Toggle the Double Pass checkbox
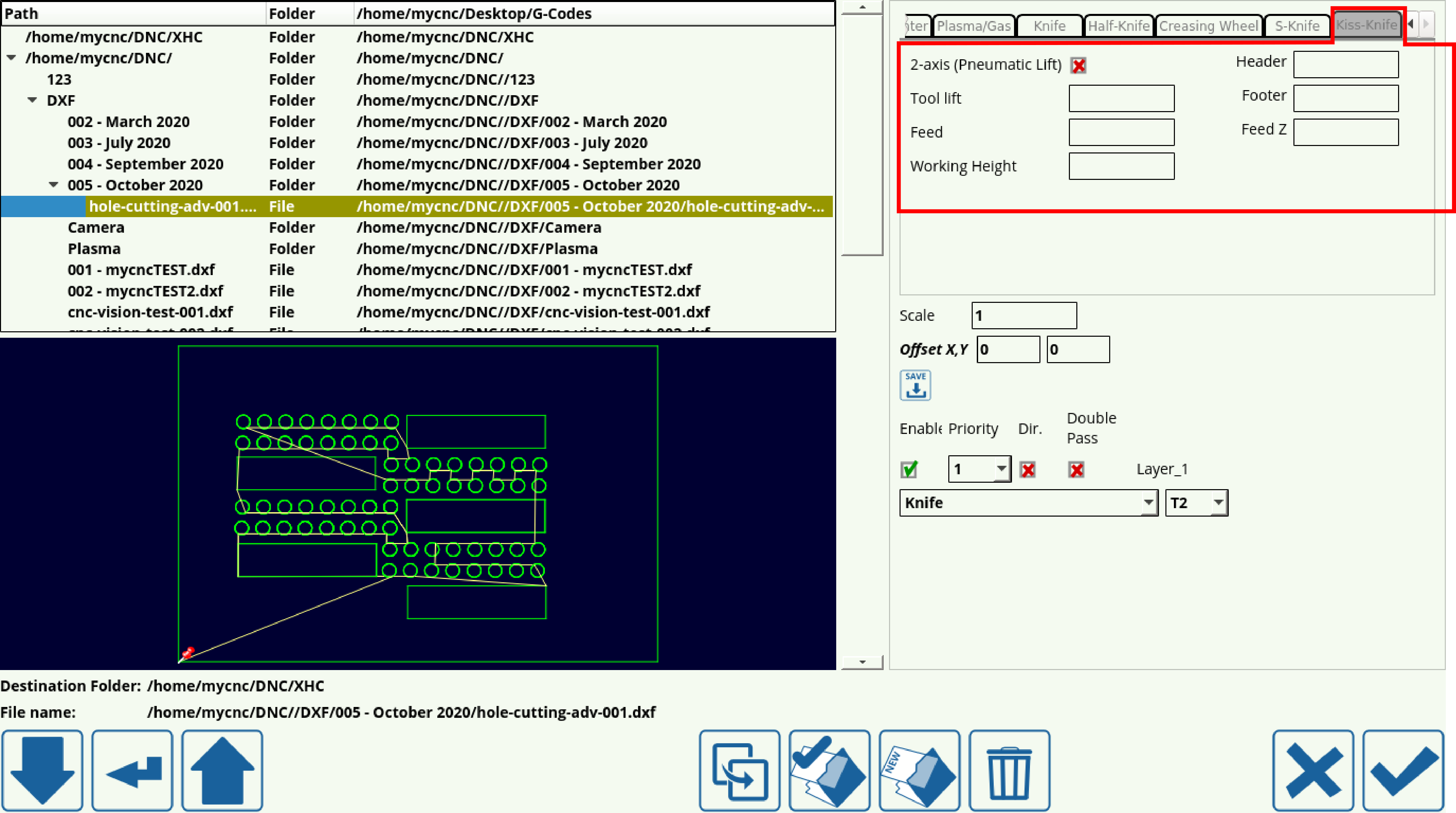1456x813 pixels. tap(1076, 469)
